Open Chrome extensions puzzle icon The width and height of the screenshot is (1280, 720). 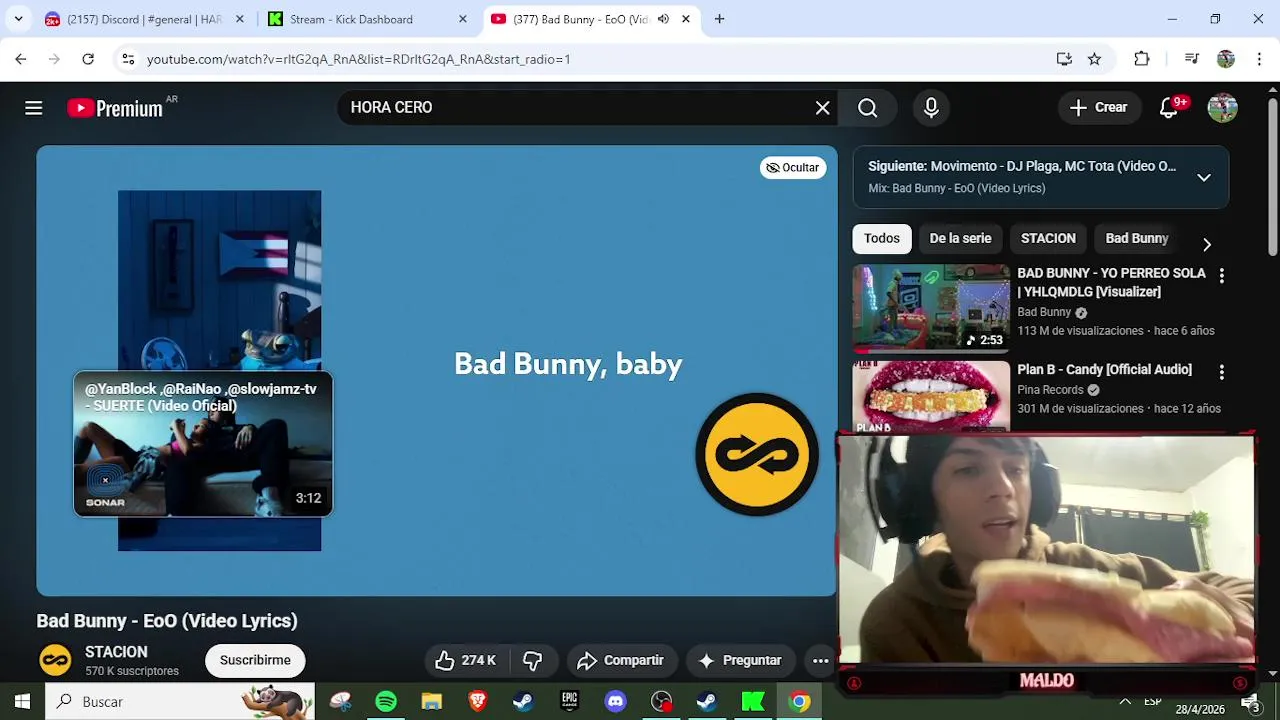(x=1141, y=59)
